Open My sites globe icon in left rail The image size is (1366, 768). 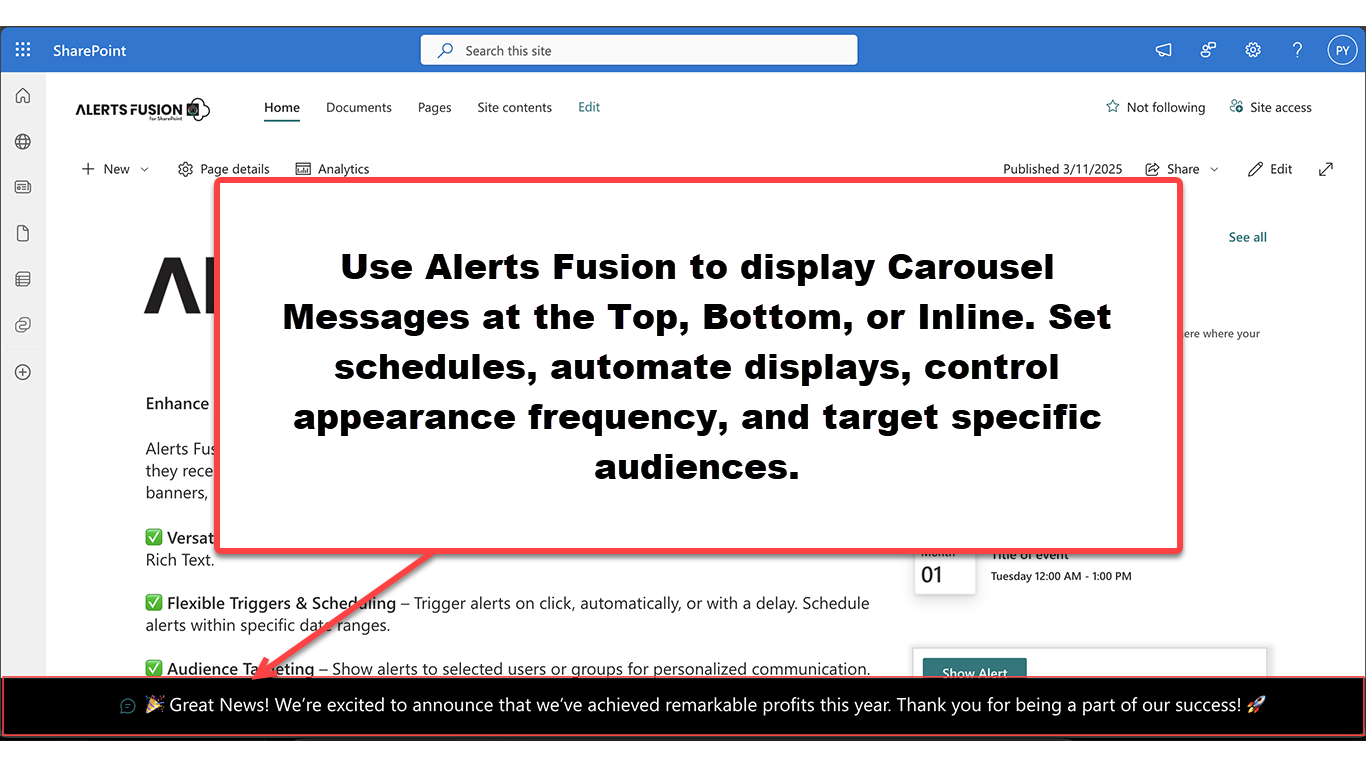coord(23,142)
